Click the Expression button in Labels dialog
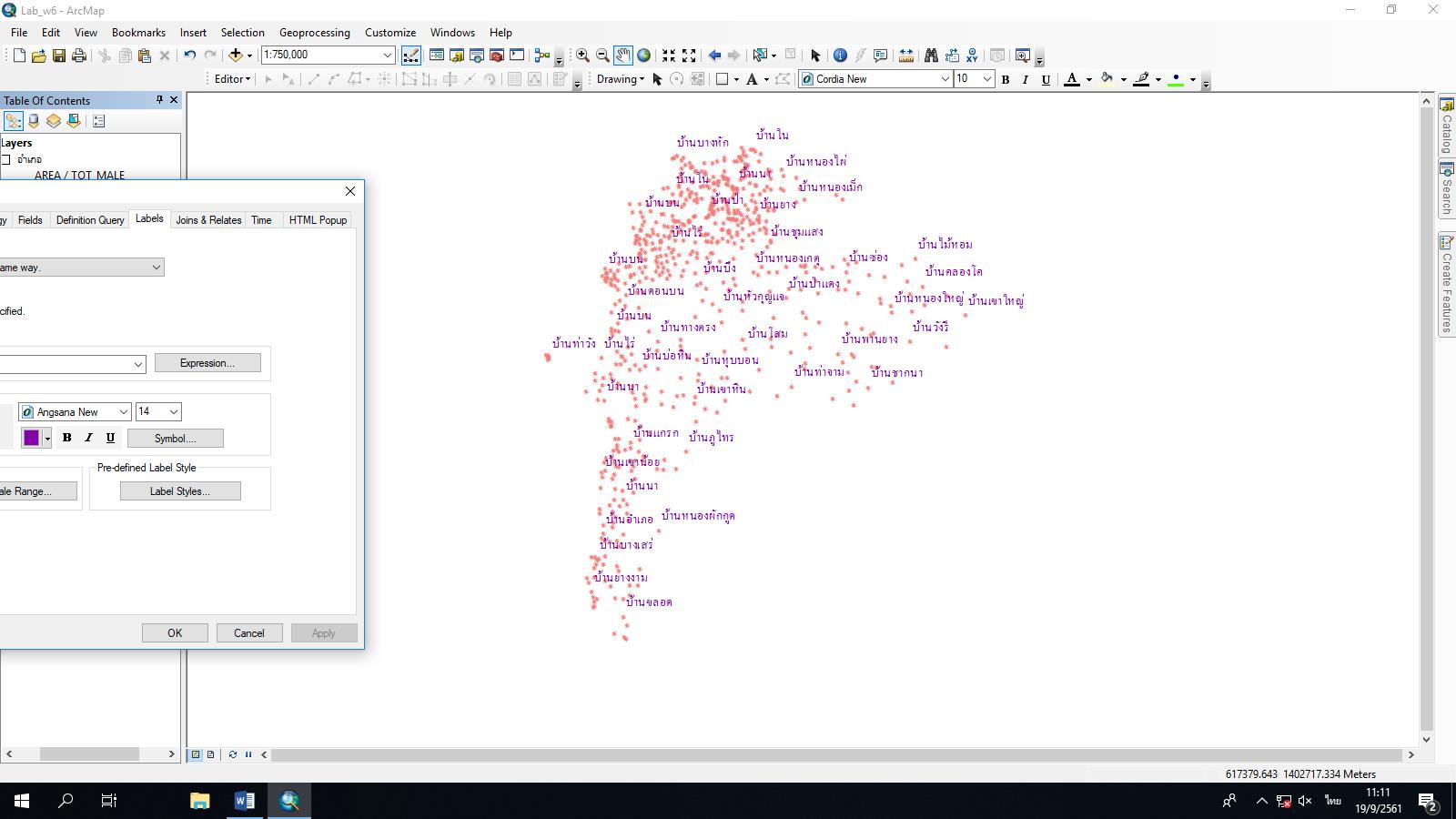 pos(207,363)
